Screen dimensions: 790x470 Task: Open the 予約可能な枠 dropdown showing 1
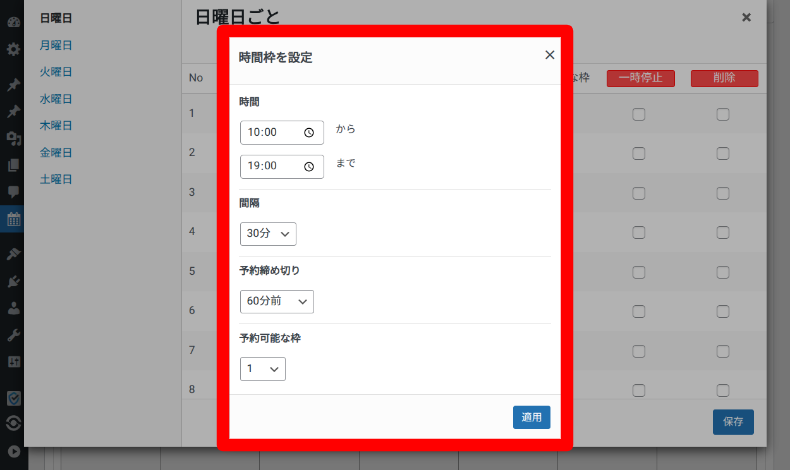click(x=262, y=369)
